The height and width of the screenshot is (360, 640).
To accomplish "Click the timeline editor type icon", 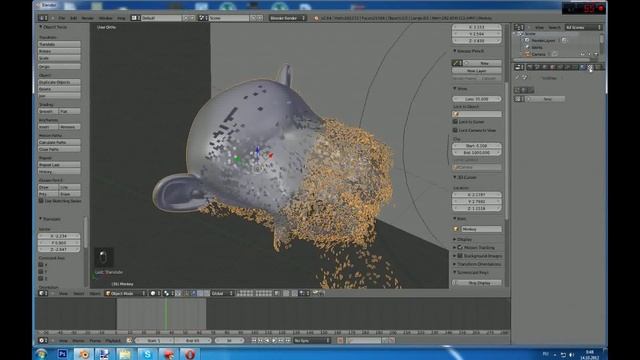I will click(x=42, y=340).
